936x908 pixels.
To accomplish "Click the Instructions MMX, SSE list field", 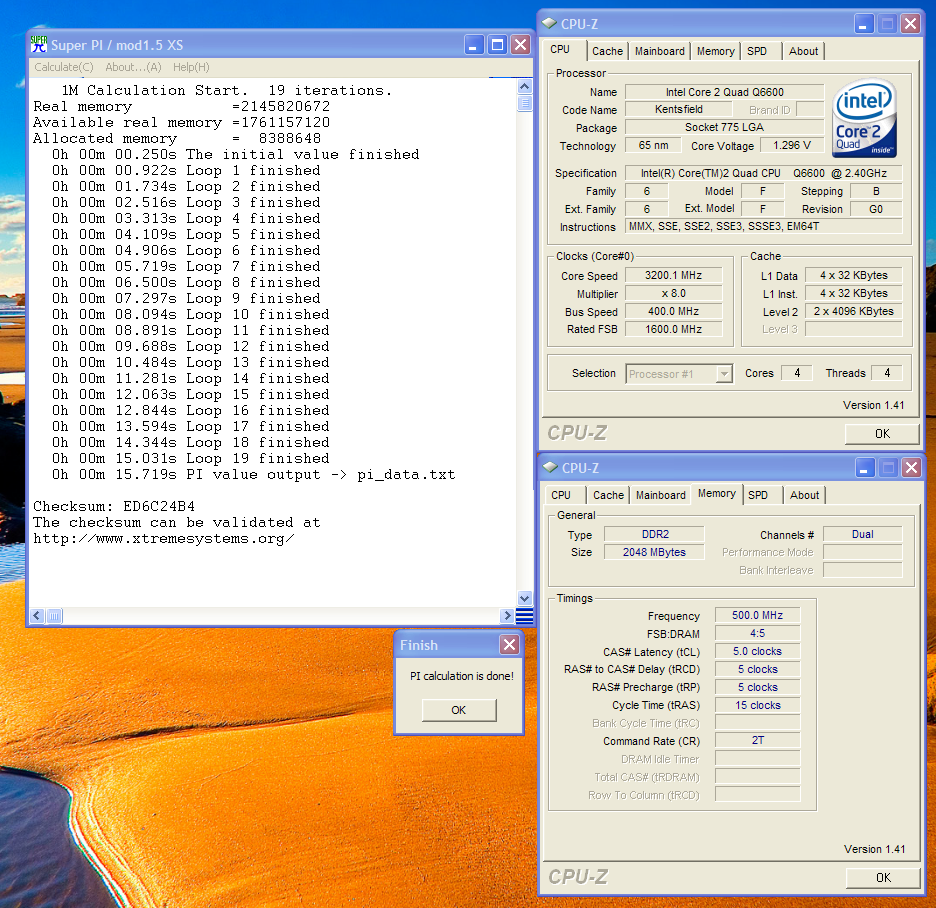I will point(763,226).
